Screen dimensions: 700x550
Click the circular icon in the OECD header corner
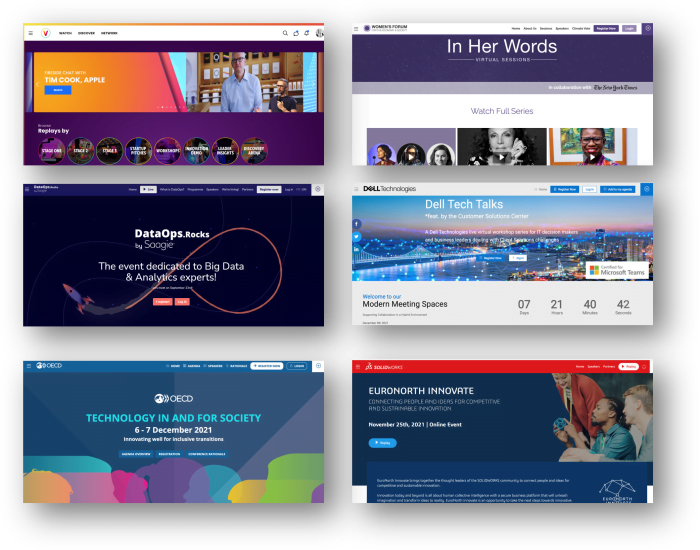[318, 366]
